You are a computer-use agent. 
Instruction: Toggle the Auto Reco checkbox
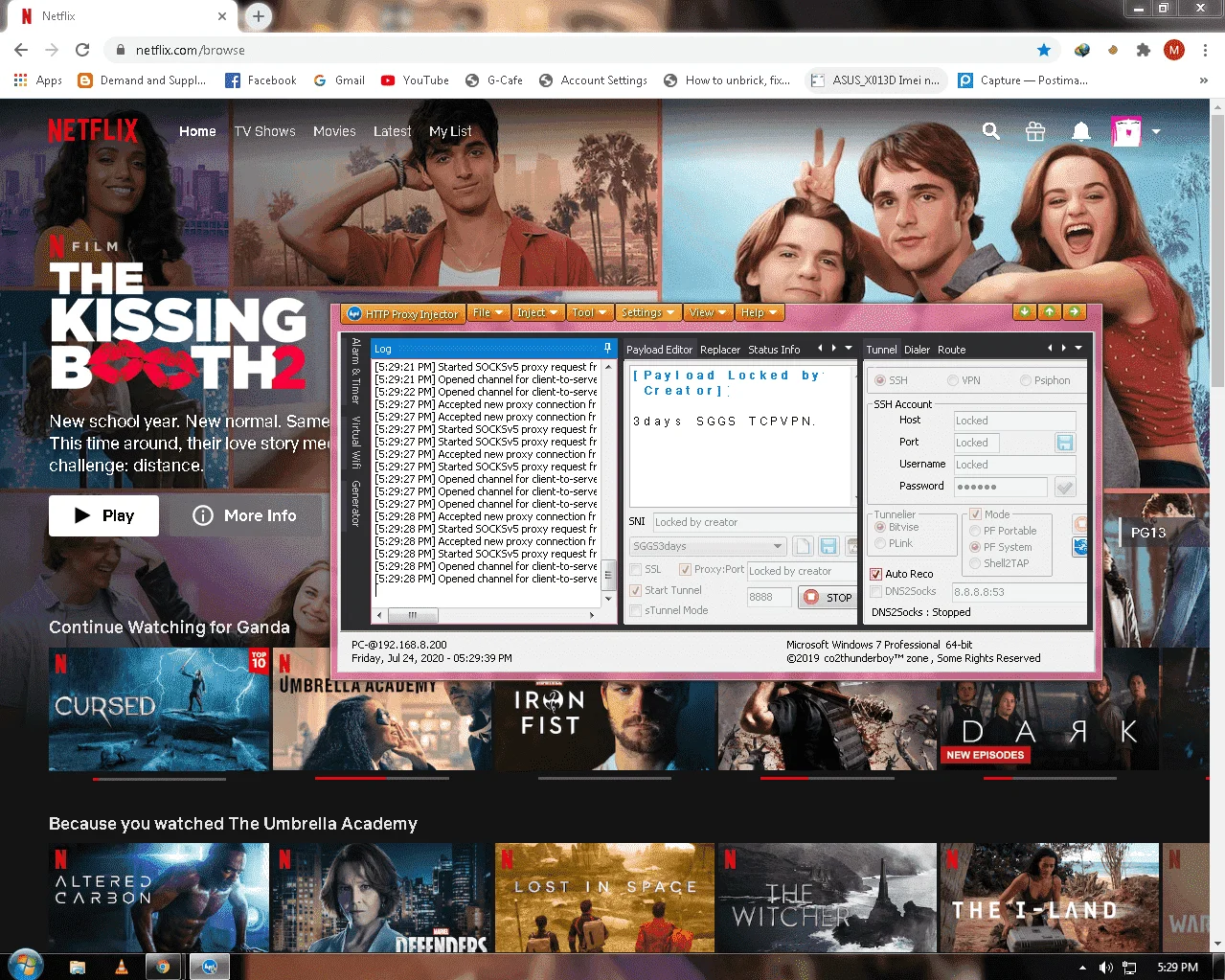click(875, 574)
